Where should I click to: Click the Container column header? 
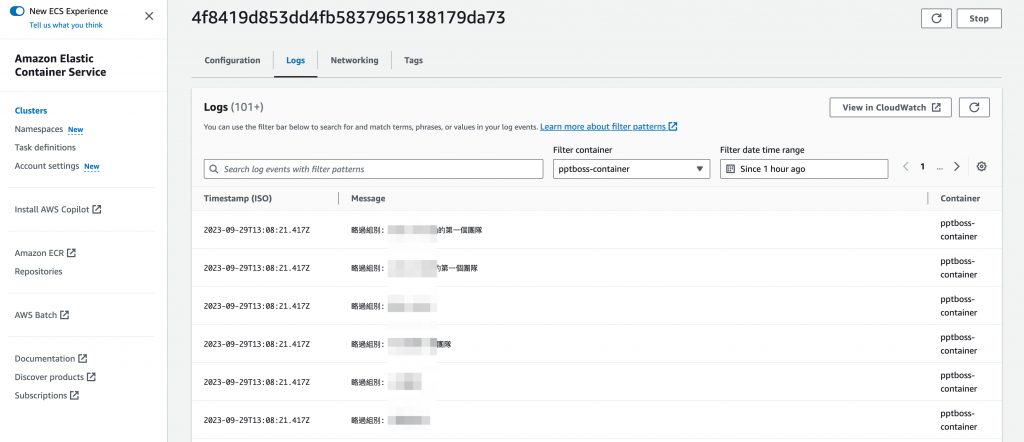(x=960, y=198)
